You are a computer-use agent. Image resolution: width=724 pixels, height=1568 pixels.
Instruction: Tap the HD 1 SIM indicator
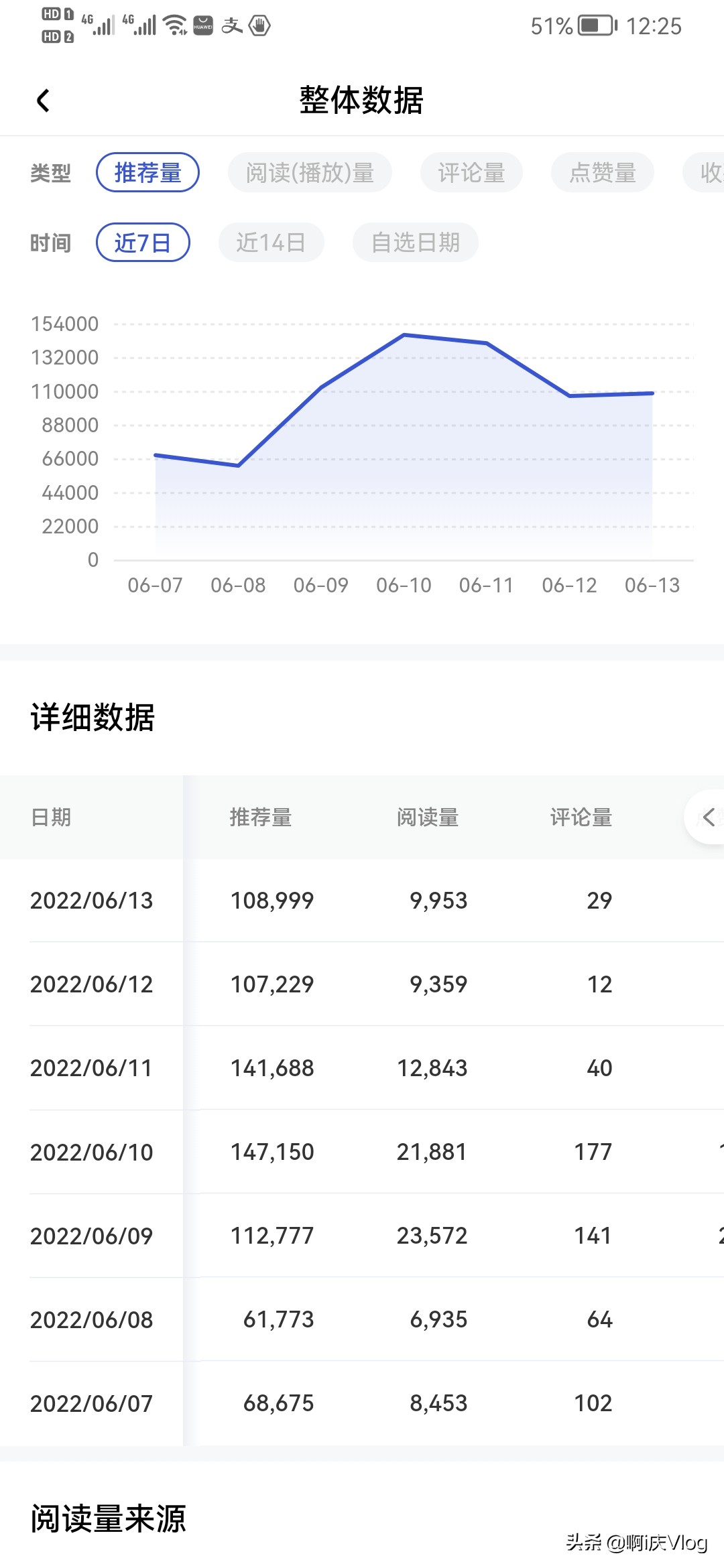(58, 14)
